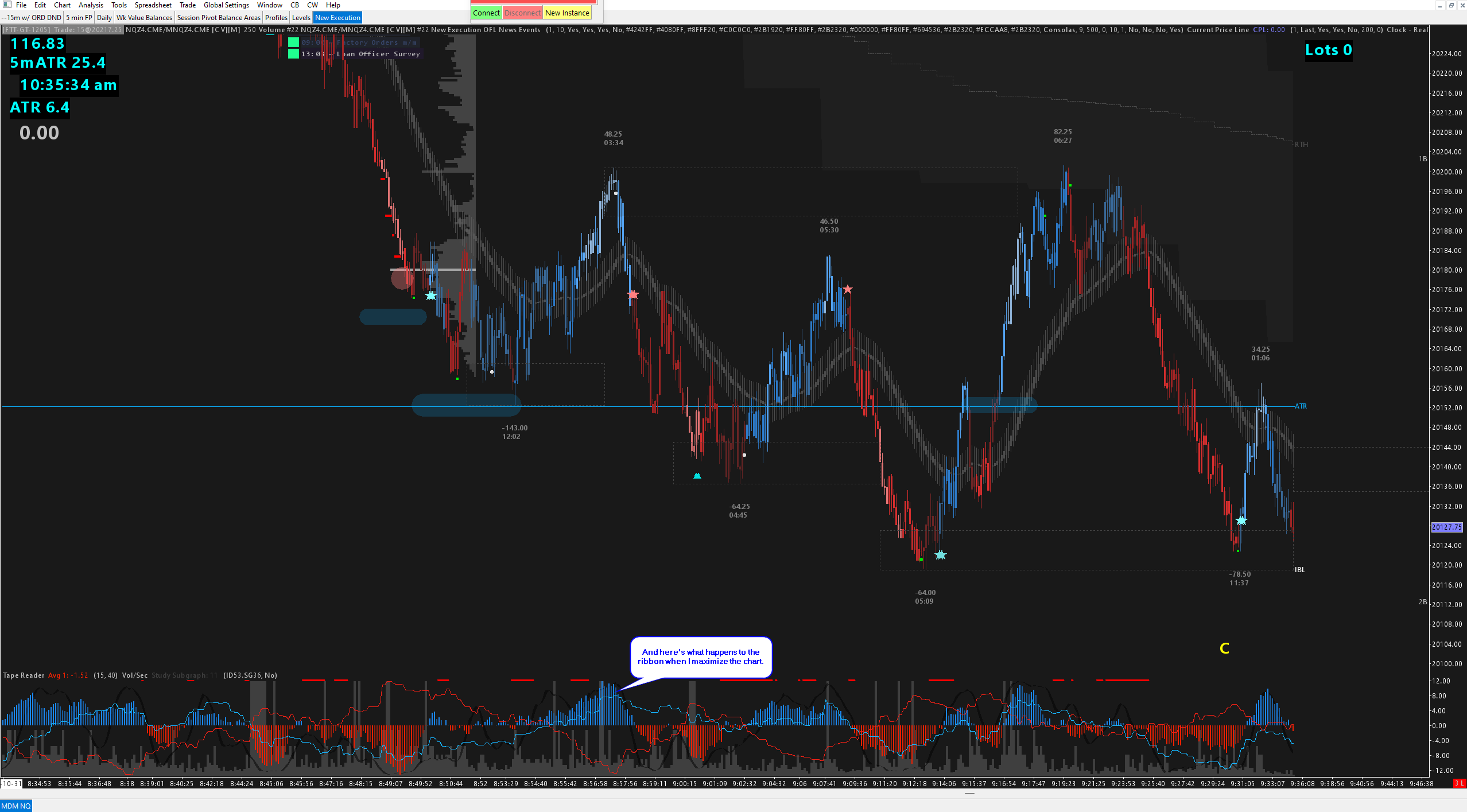
Task: Click the green Connect button
Action: (x=486, y=13)
